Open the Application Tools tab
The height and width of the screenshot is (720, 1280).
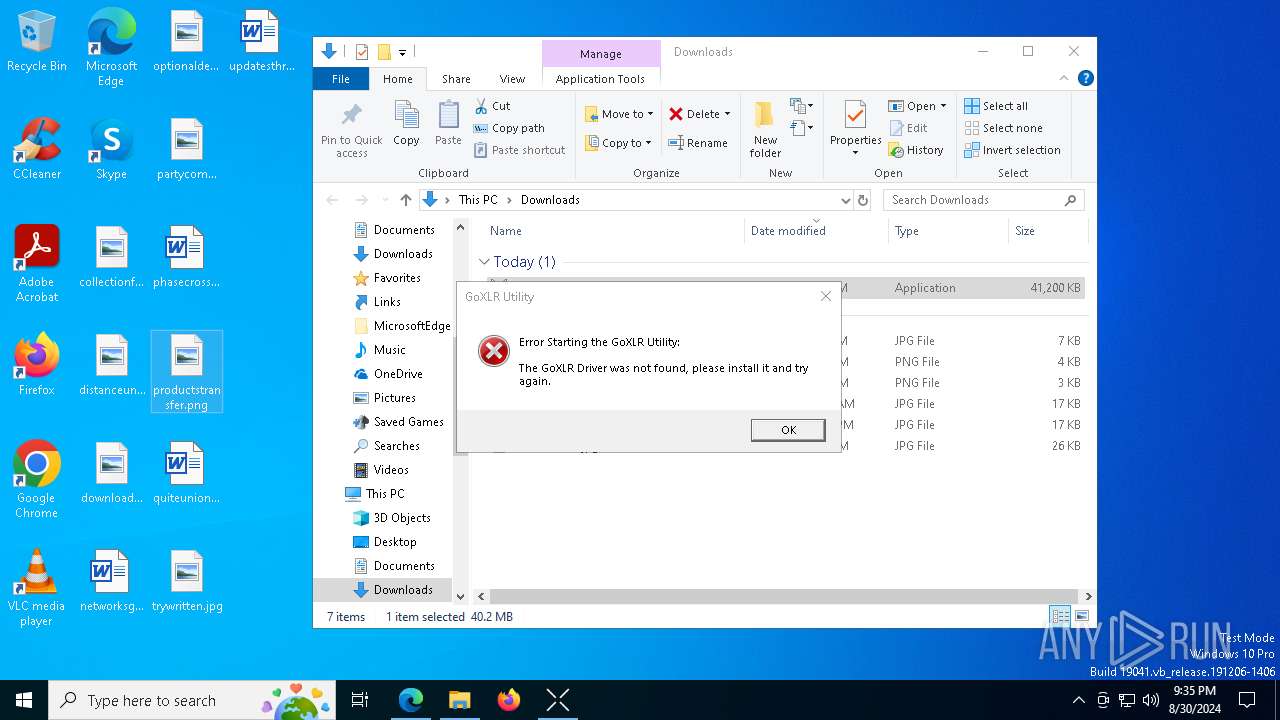point(600,79)
